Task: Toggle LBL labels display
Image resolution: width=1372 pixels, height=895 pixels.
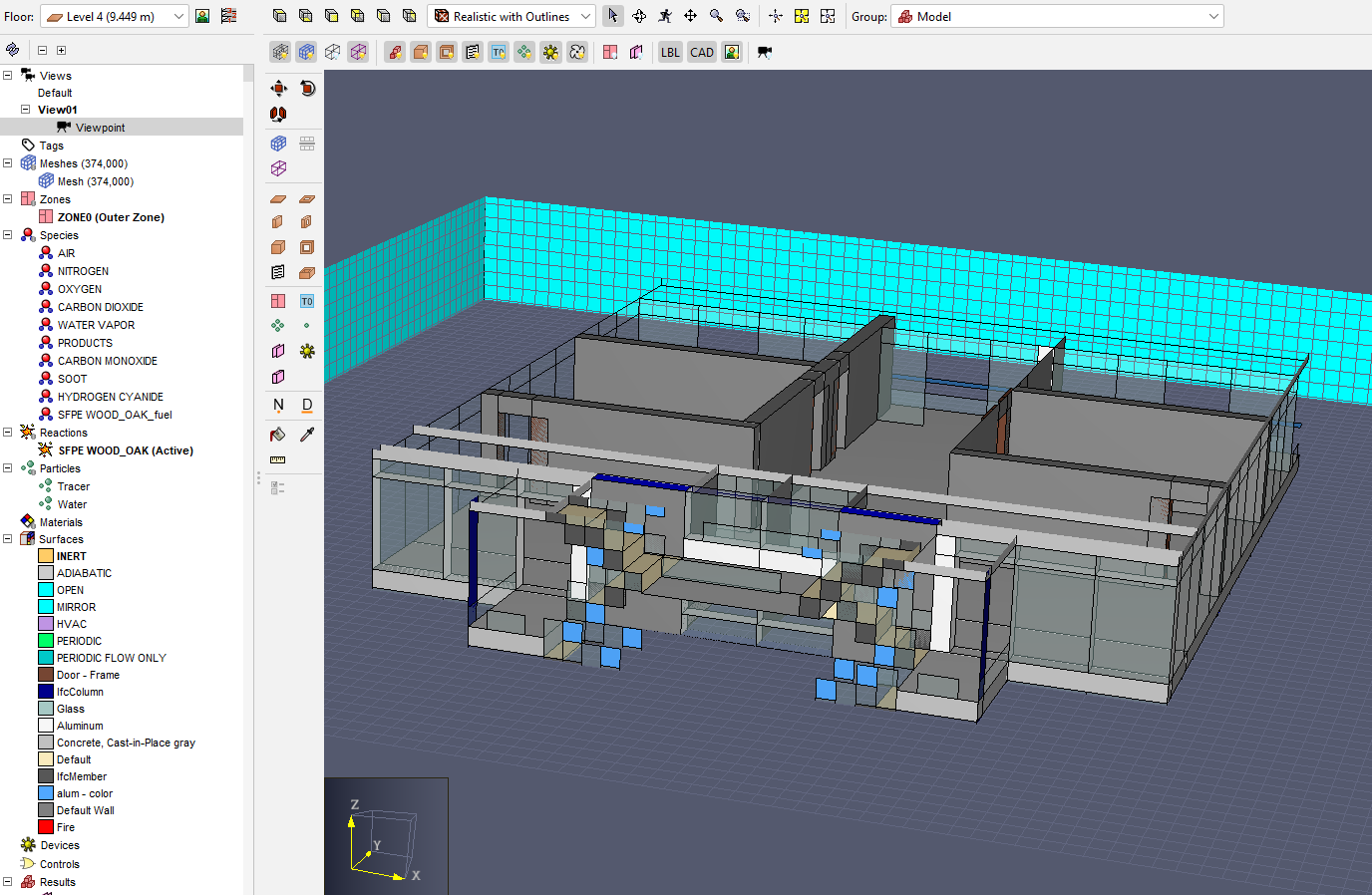Action: click(x=670, y=52)
